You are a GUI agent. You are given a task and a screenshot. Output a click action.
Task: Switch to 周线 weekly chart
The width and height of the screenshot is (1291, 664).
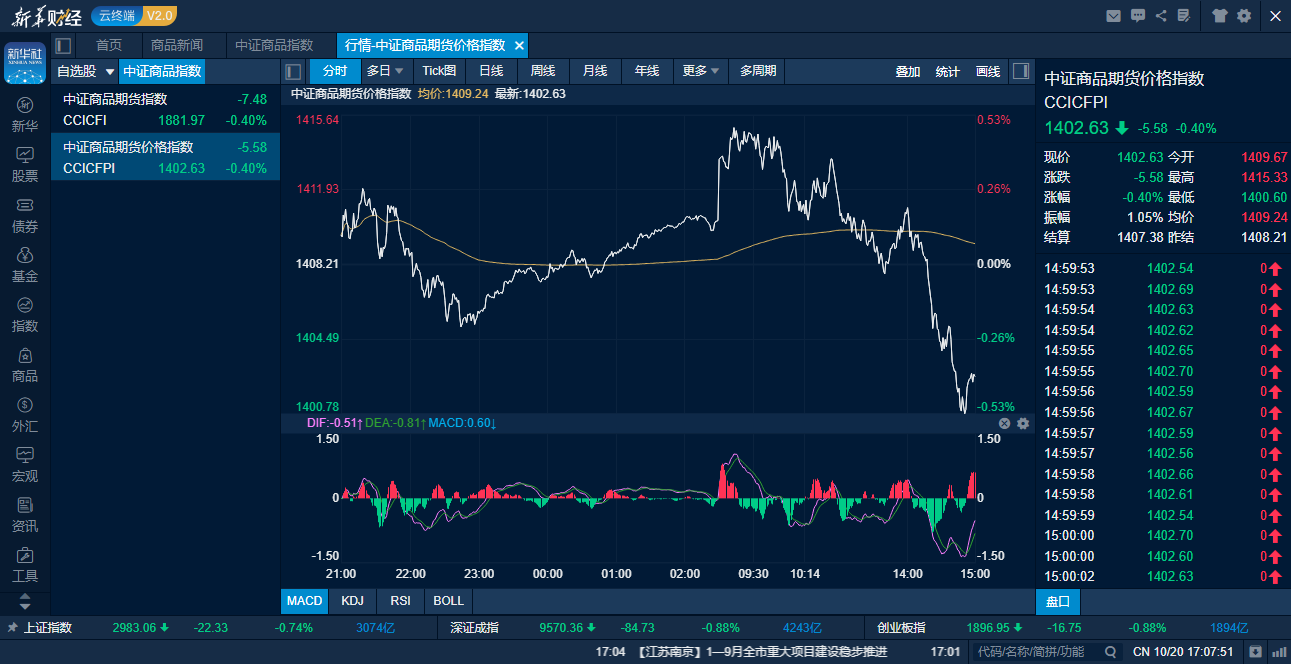coord(543,71)
